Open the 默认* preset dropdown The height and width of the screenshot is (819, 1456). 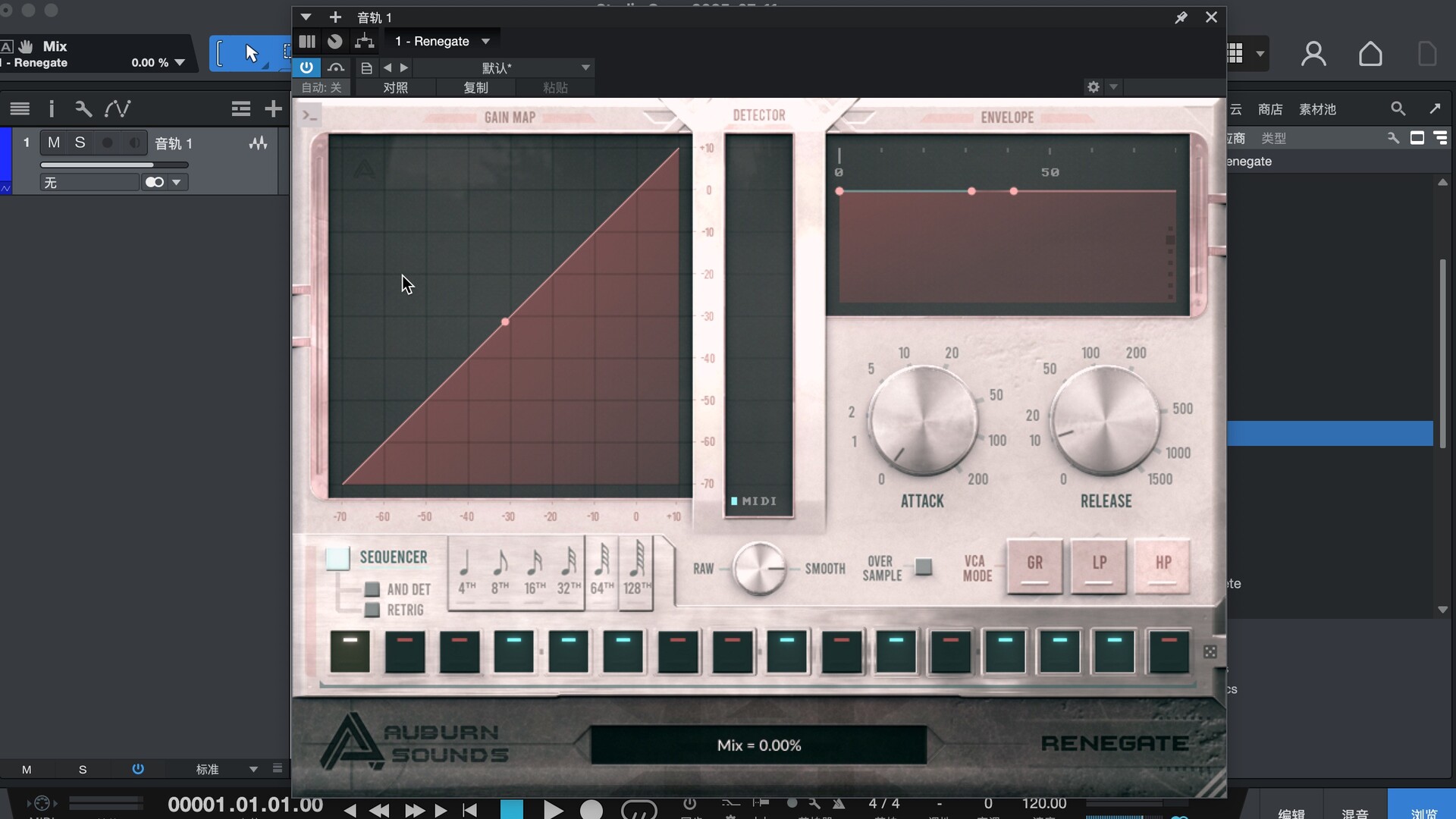pos(504,67)
